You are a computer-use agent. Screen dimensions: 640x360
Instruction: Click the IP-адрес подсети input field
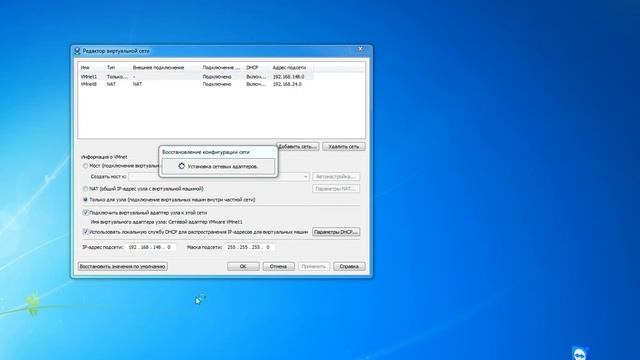pyautogui.click(x=150, y=247)
